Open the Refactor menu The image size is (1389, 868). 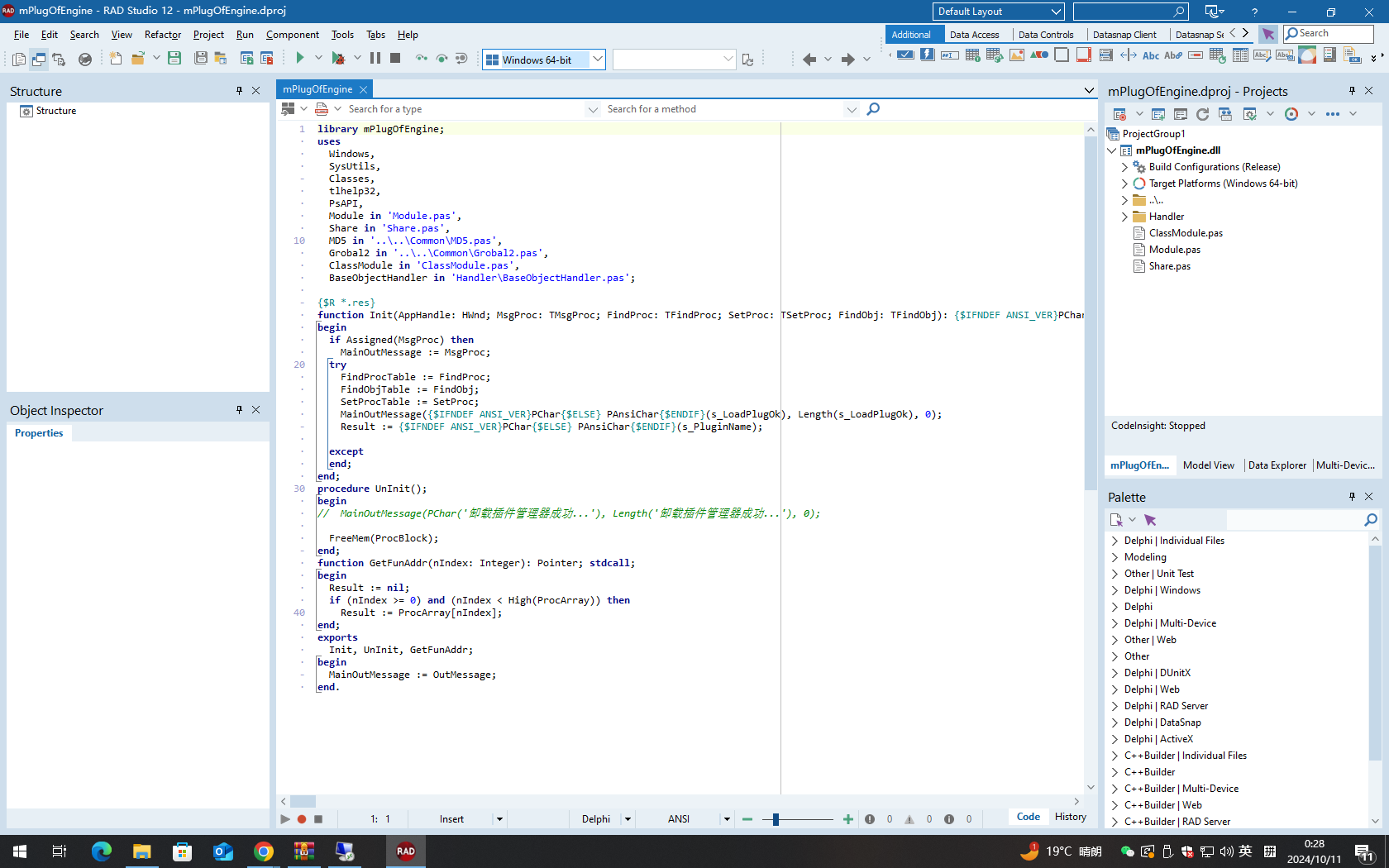click(162, 35)
